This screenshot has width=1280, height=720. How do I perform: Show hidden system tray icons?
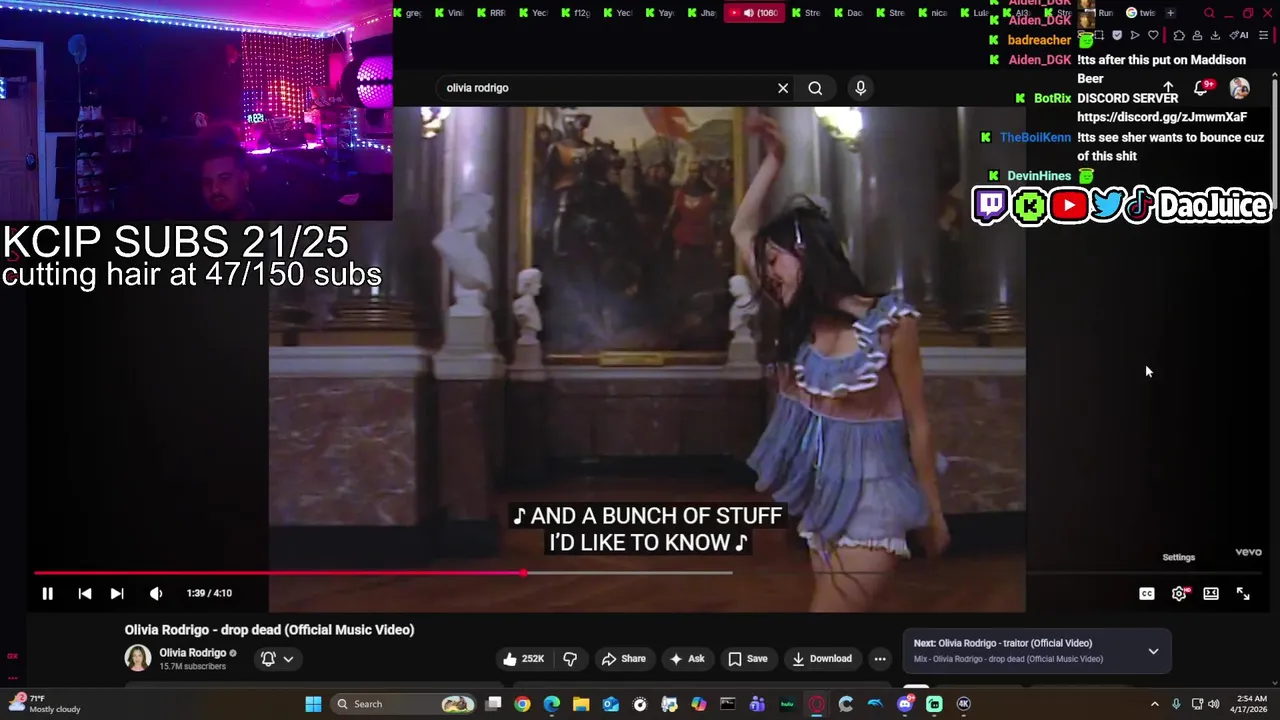[x=1154, y=704]
